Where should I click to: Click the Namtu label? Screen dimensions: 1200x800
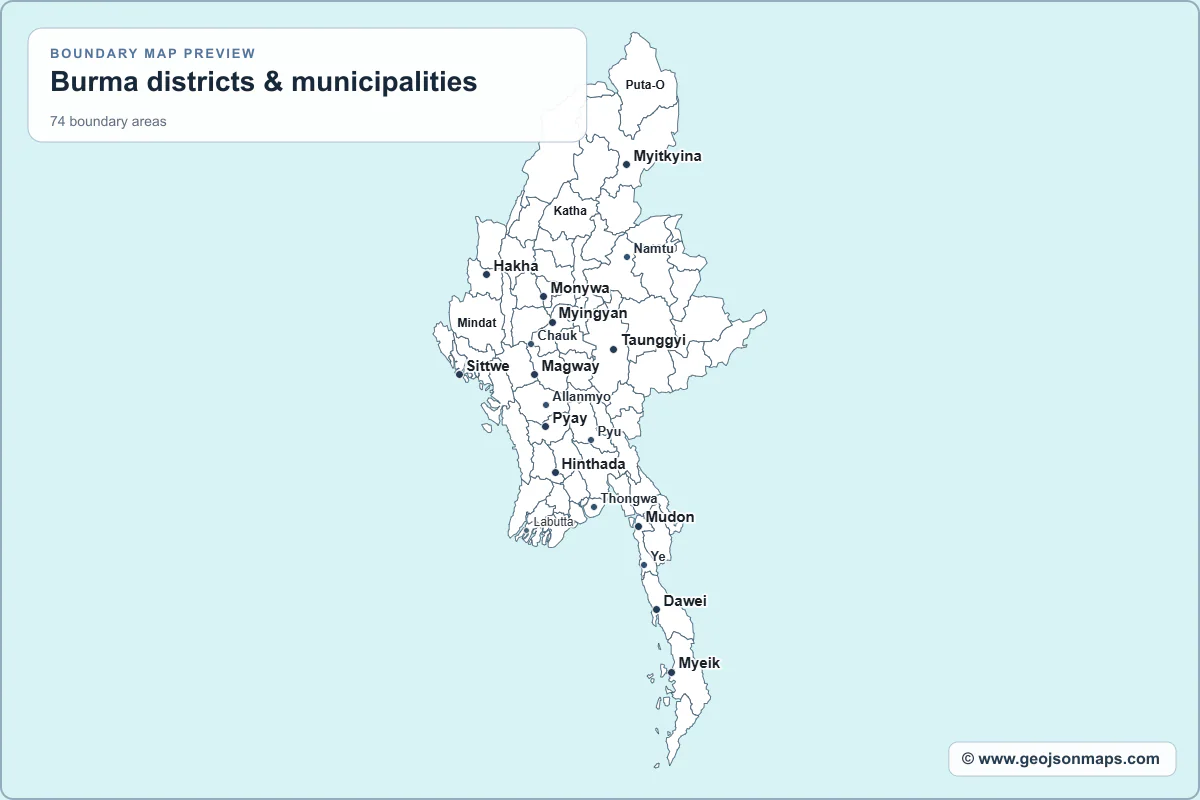[654, 248]
